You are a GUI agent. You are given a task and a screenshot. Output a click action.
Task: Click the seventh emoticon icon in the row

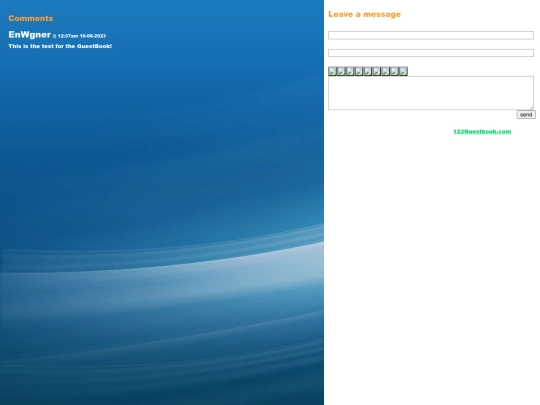(x=386, y=71)
